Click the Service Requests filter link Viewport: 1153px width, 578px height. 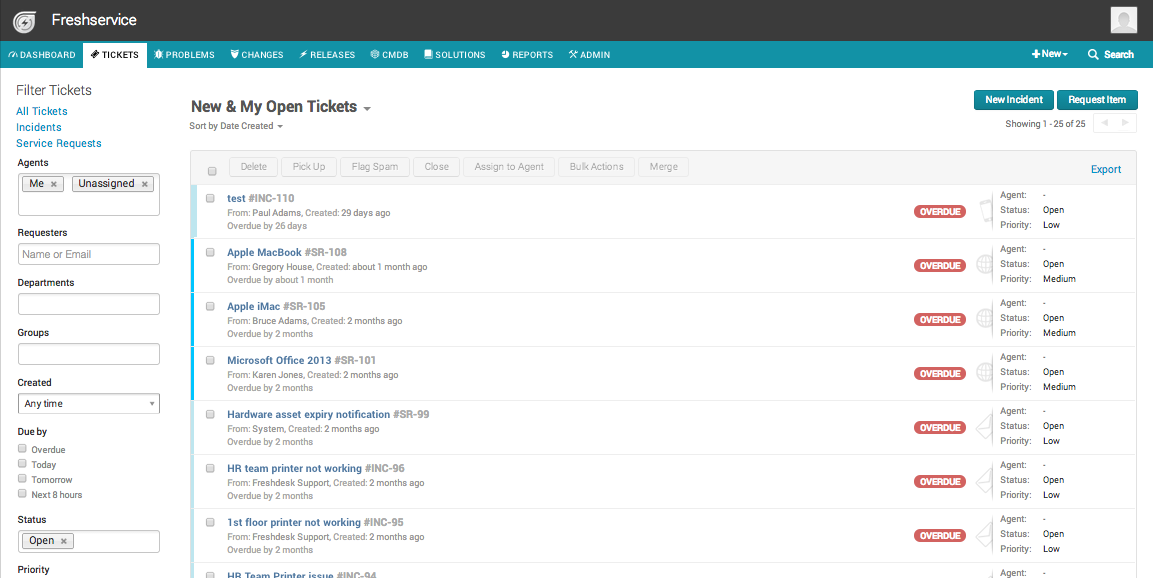tap(59, 144)
